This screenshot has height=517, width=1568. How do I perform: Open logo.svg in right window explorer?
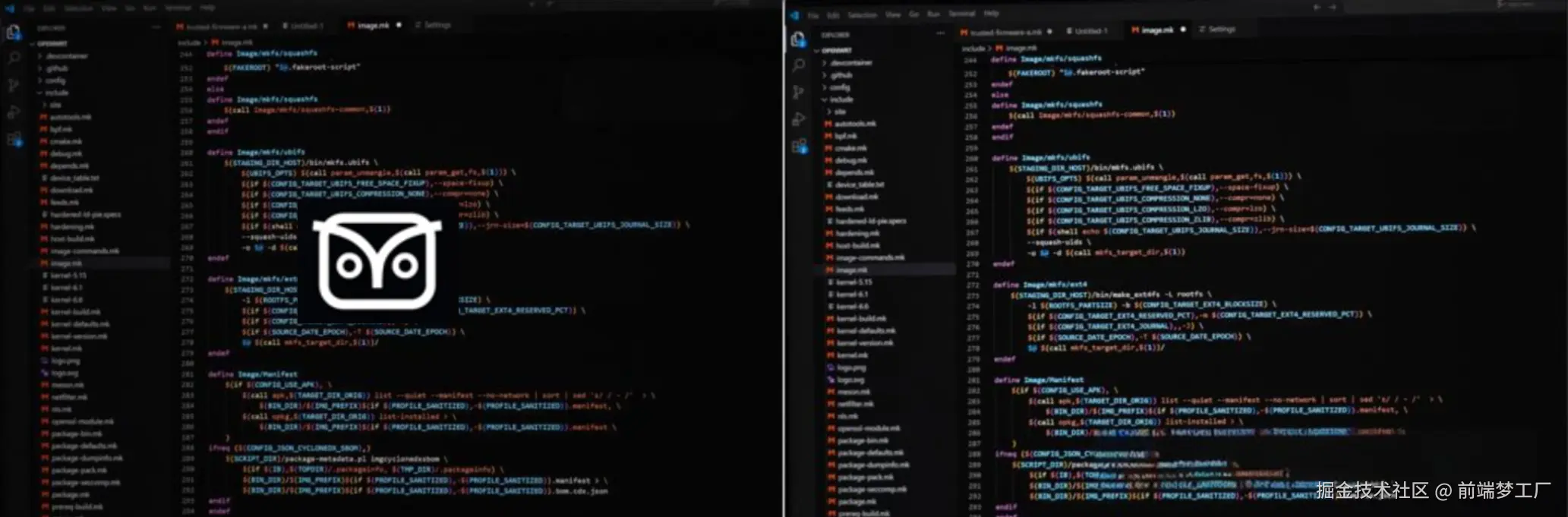[850, 380]
